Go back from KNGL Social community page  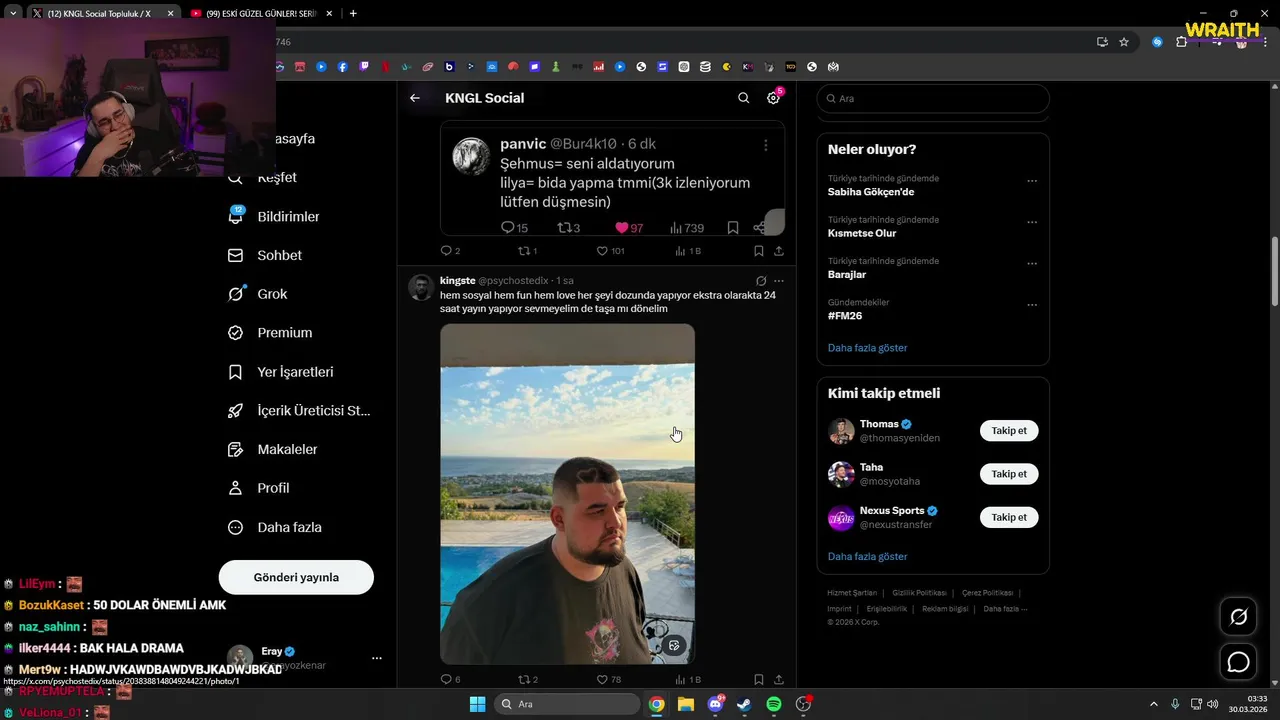(415, 98)
